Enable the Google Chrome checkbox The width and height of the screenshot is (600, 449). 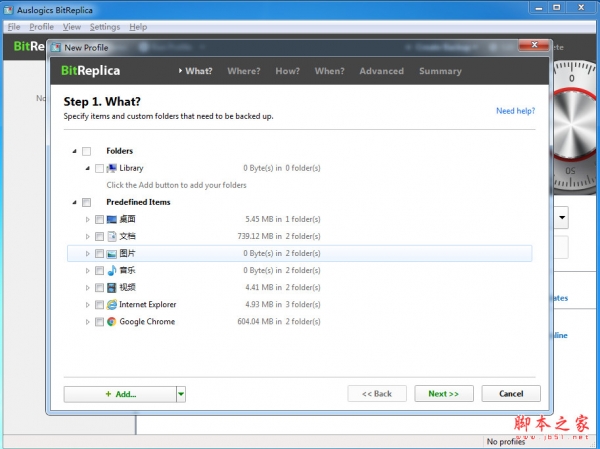click(99, 322)
